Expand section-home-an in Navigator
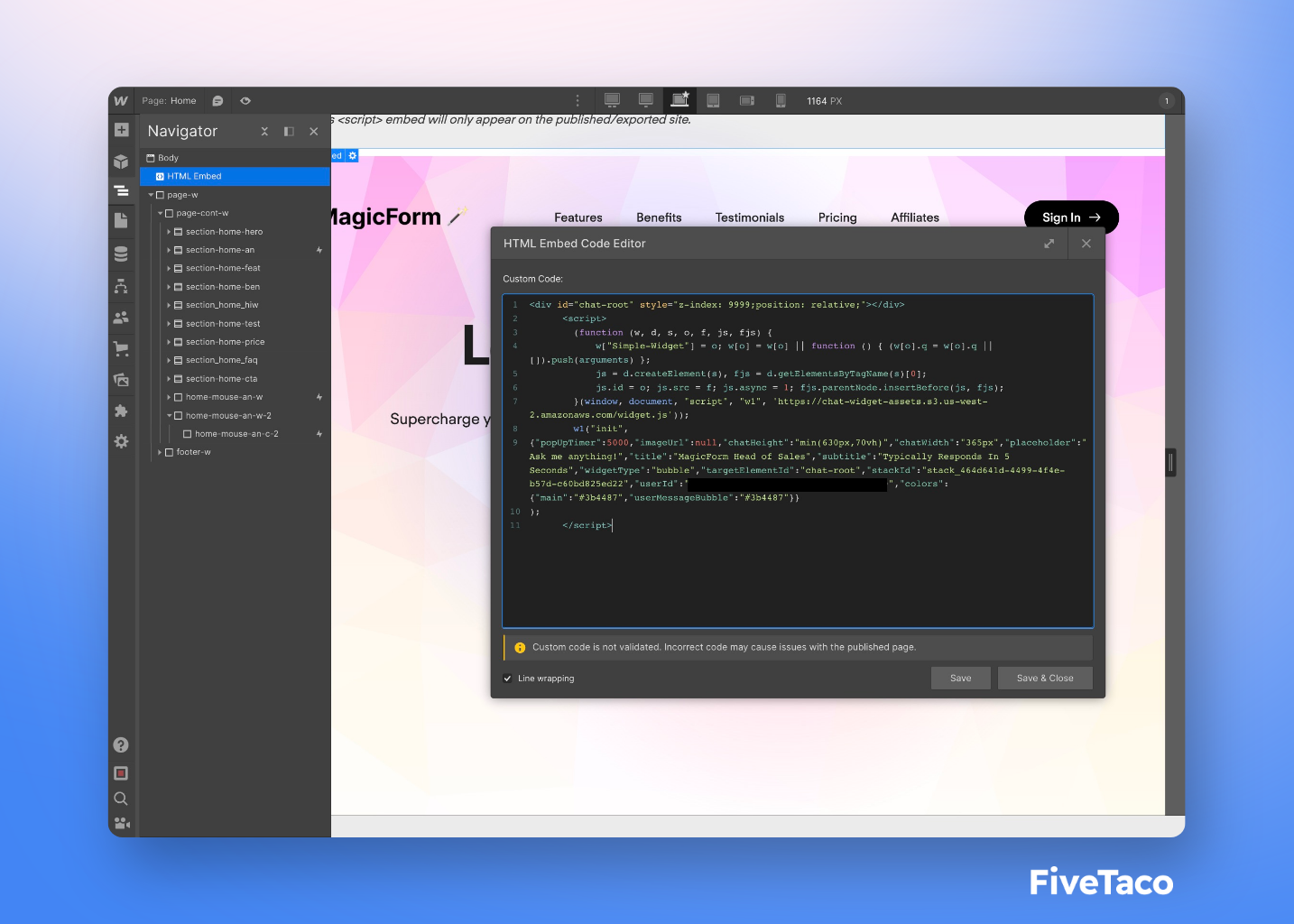The height and width of the screenshot is (924, 1294). 169,250
